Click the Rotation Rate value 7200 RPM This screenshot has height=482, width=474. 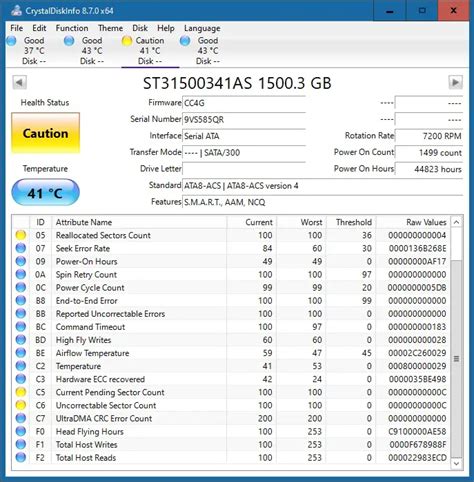pyautogui.click(x=429, y=136)
